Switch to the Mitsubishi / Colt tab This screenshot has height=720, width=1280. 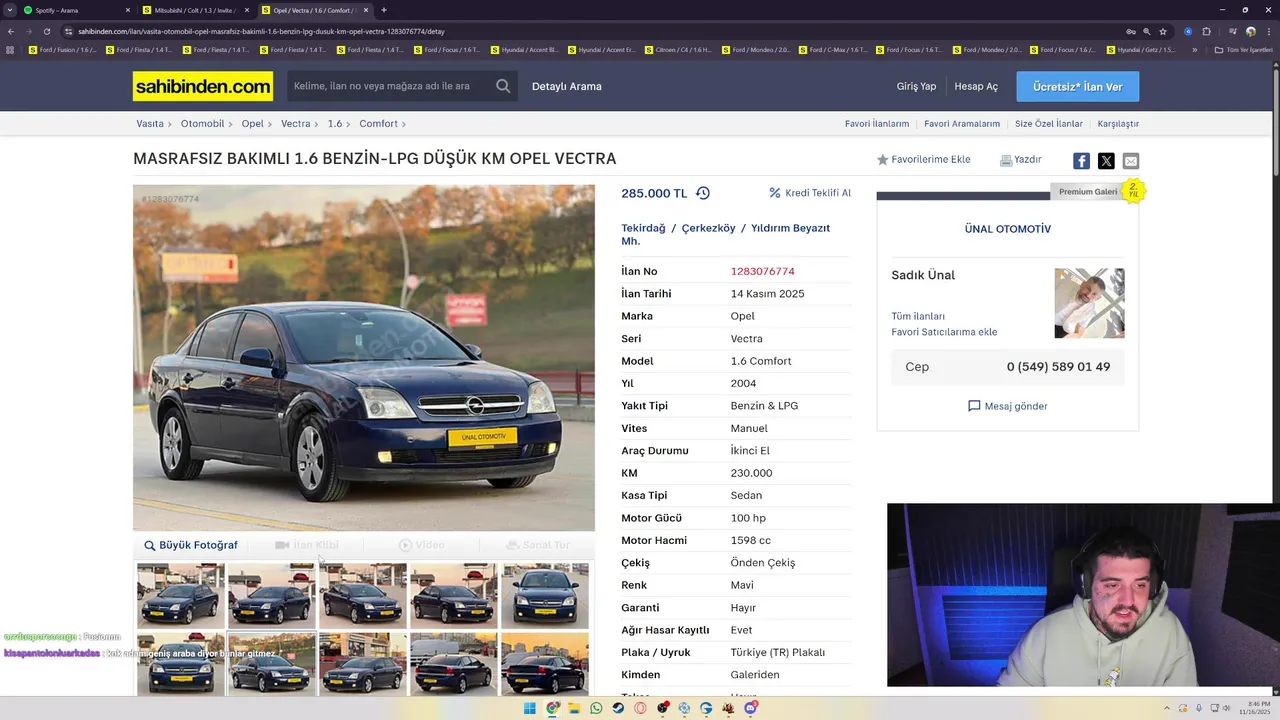coord(196,10)
